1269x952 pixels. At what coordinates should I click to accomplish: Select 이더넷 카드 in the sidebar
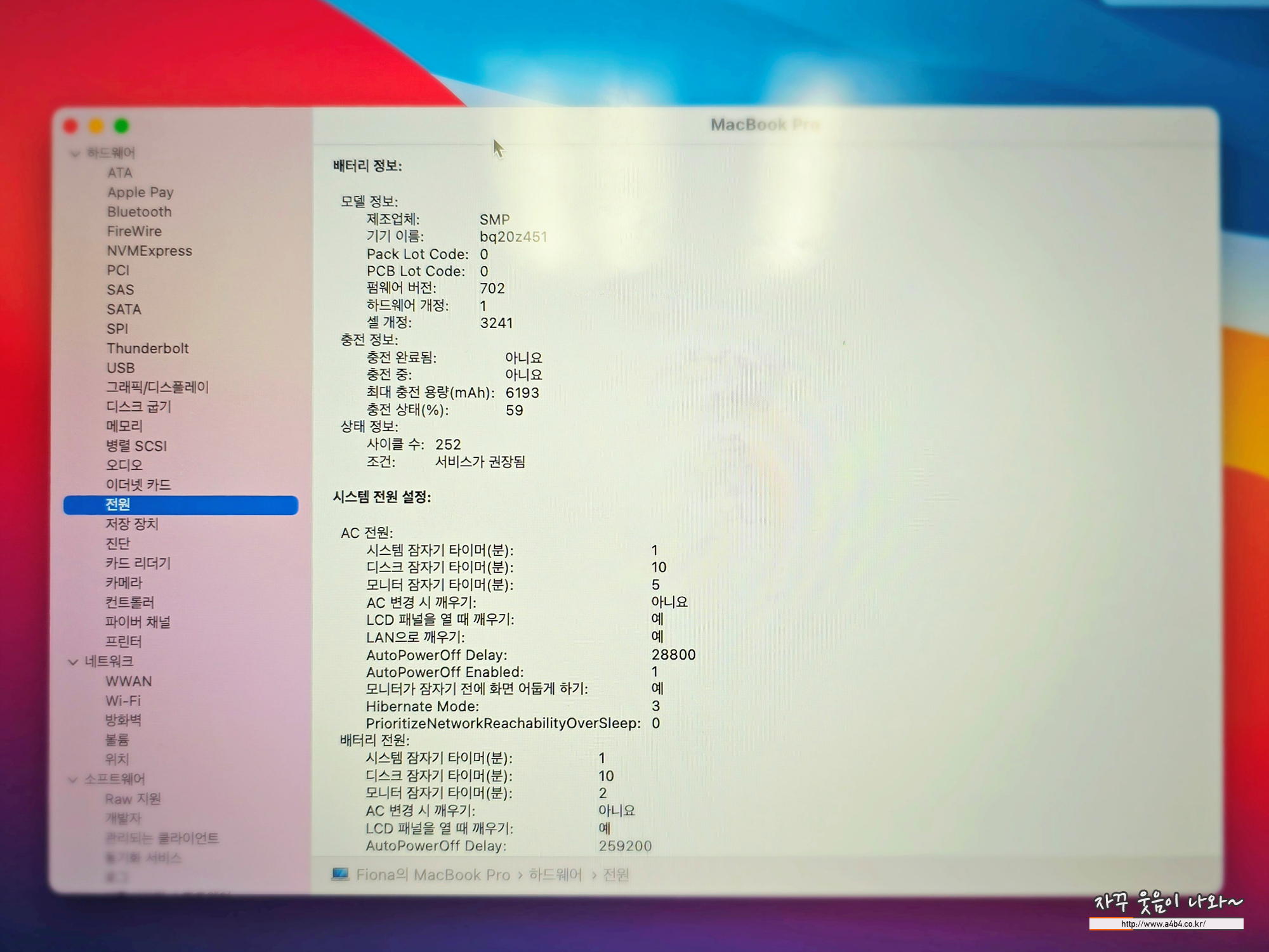[138, 485]
